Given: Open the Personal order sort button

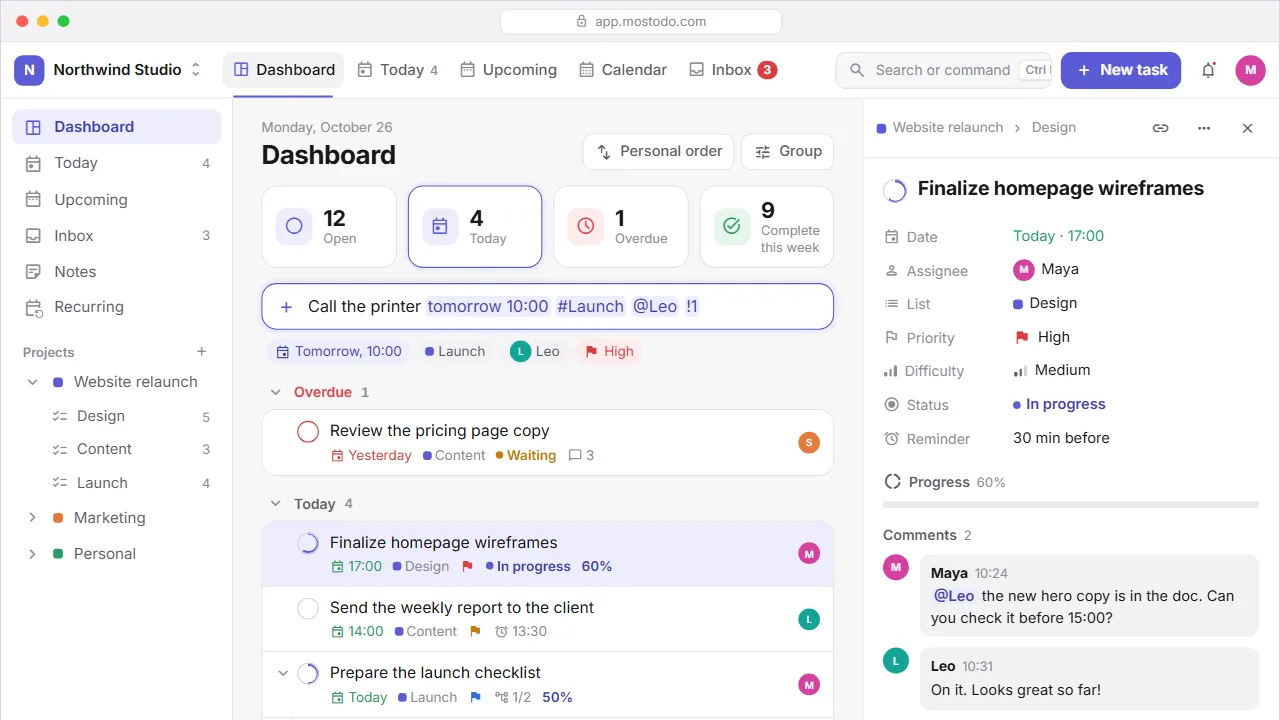Looking at the screenshot, I should 659,152.
